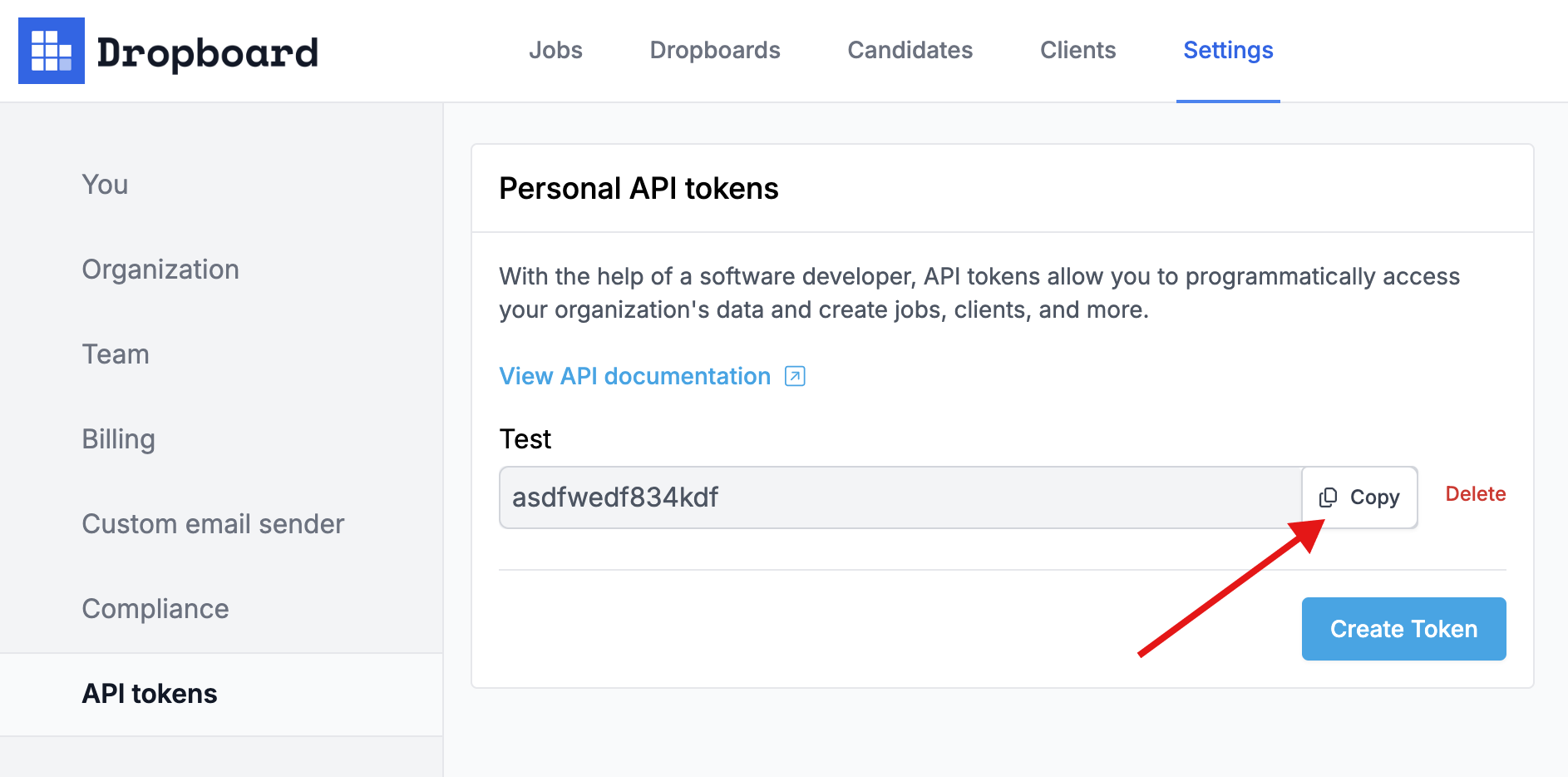
Task: Open the View API documentation link
Action: click(635, 376)
